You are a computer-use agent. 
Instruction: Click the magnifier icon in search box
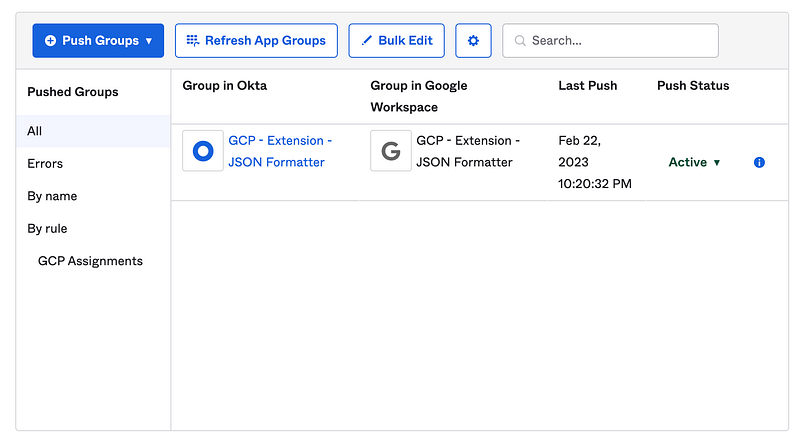coord(520,41)
